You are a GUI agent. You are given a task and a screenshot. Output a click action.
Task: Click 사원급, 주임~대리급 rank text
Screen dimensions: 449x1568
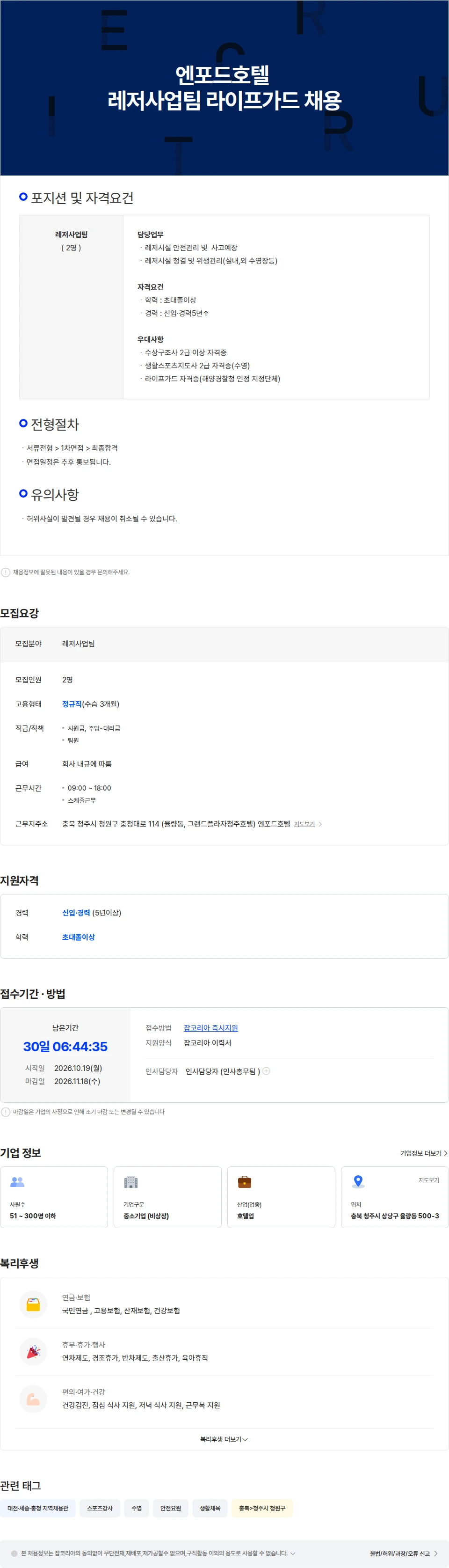94,729
